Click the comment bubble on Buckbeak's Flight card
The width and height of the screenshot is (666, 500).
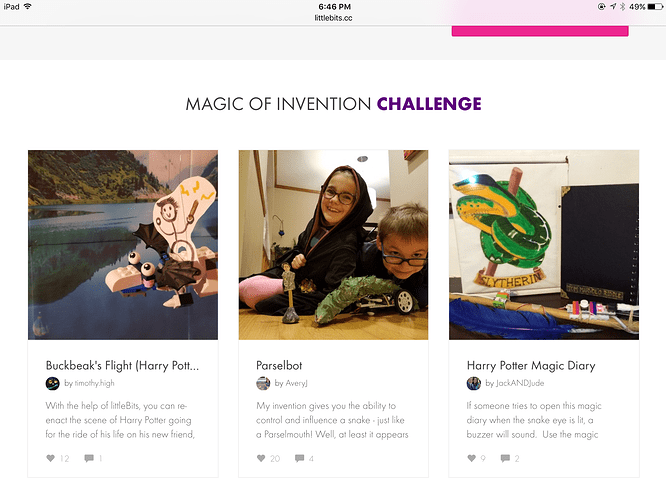point(89,458)
